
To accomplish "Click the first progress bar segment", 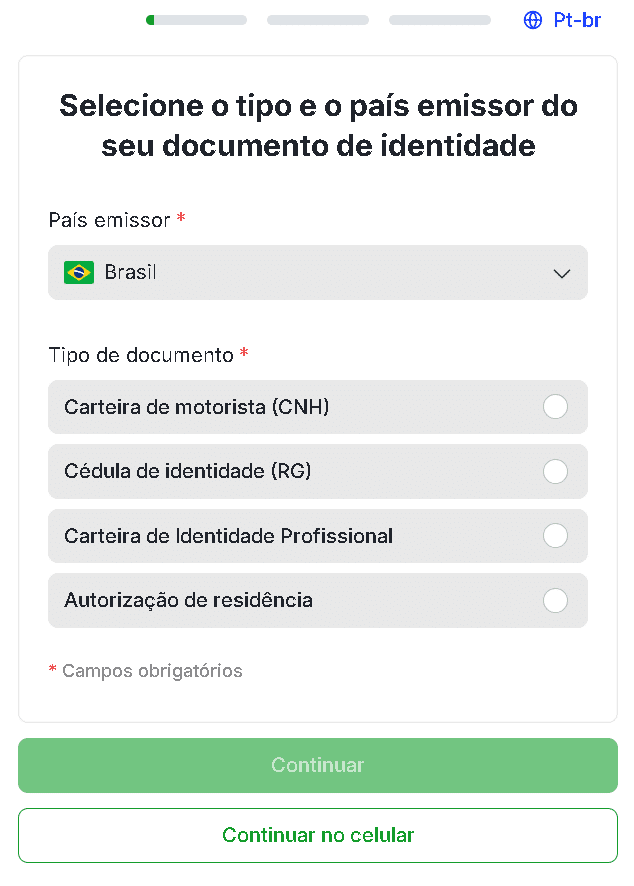I will point(196,19).
